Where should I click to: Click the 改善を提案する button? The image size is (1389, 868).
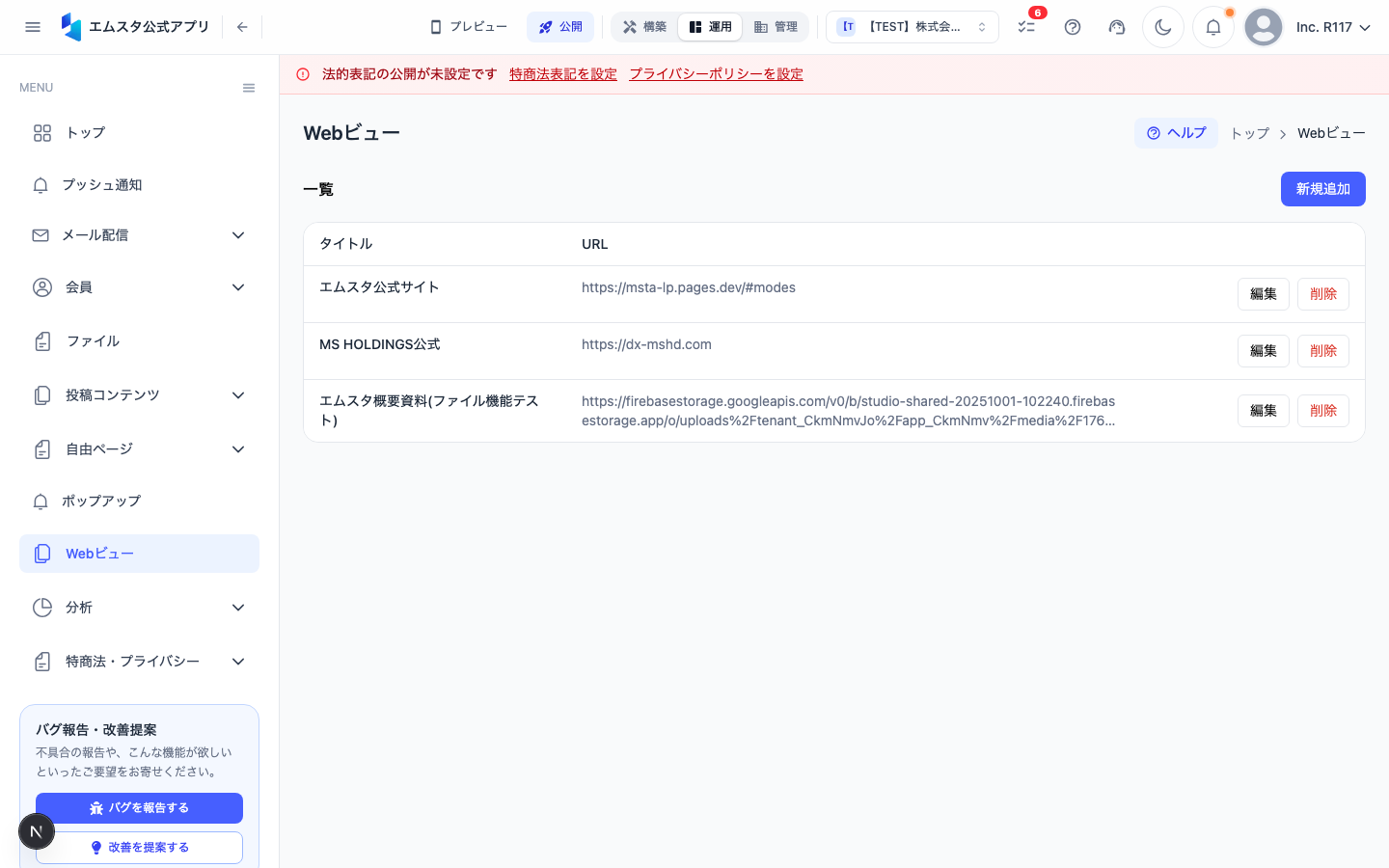pyautogui.click(x=140, y=848)
